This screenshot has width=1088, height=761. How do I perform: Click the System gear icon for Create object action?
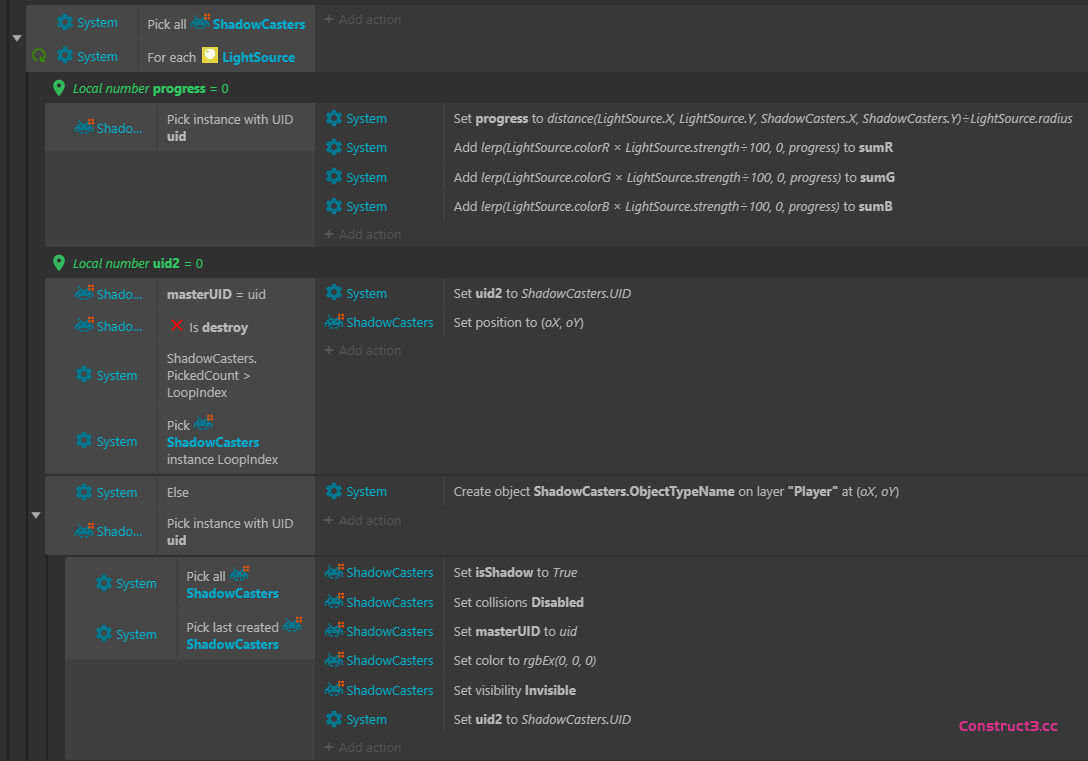[x=334, y=492]
